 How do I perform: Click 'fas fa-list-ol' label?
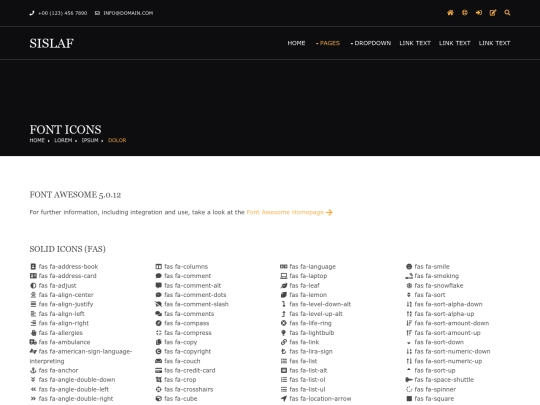point(307,380)
